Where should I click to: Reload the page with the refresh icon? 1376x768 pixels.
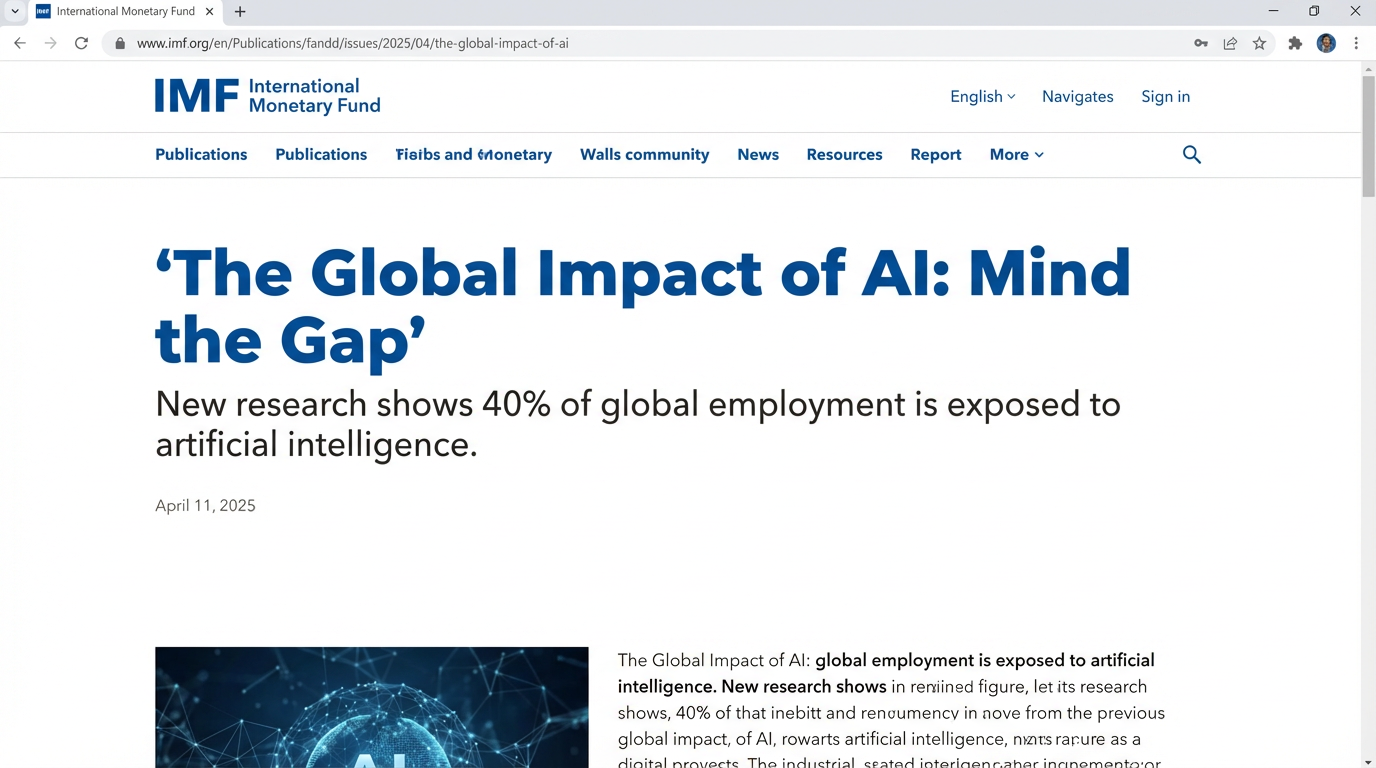pyautogui.click(x=81, y=43)
